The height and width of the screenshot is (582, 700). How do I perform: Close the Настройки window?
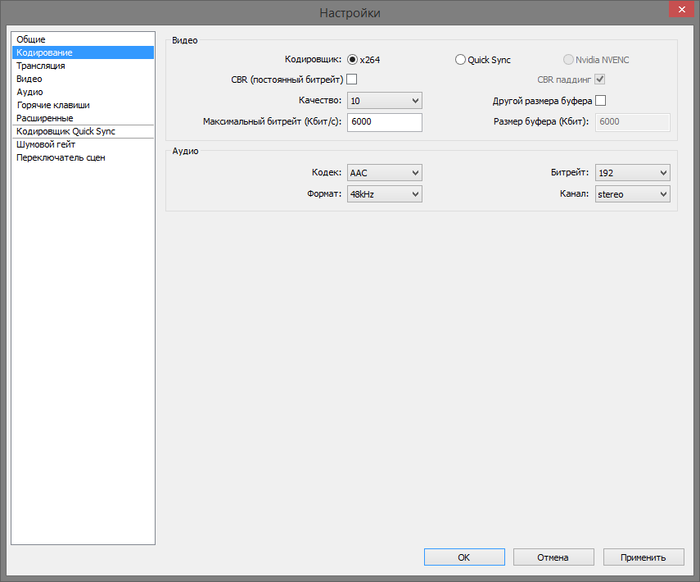681,9
